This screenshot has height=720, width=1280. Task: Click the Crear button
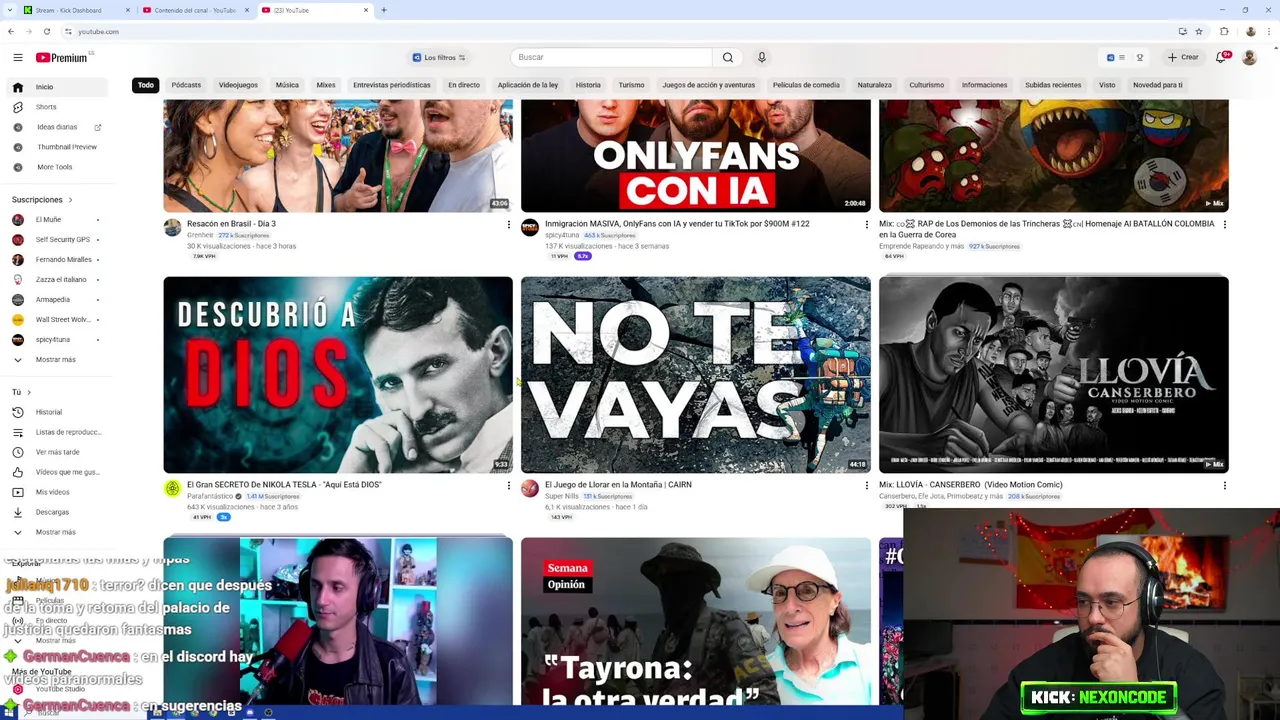tap(1182, 58)
